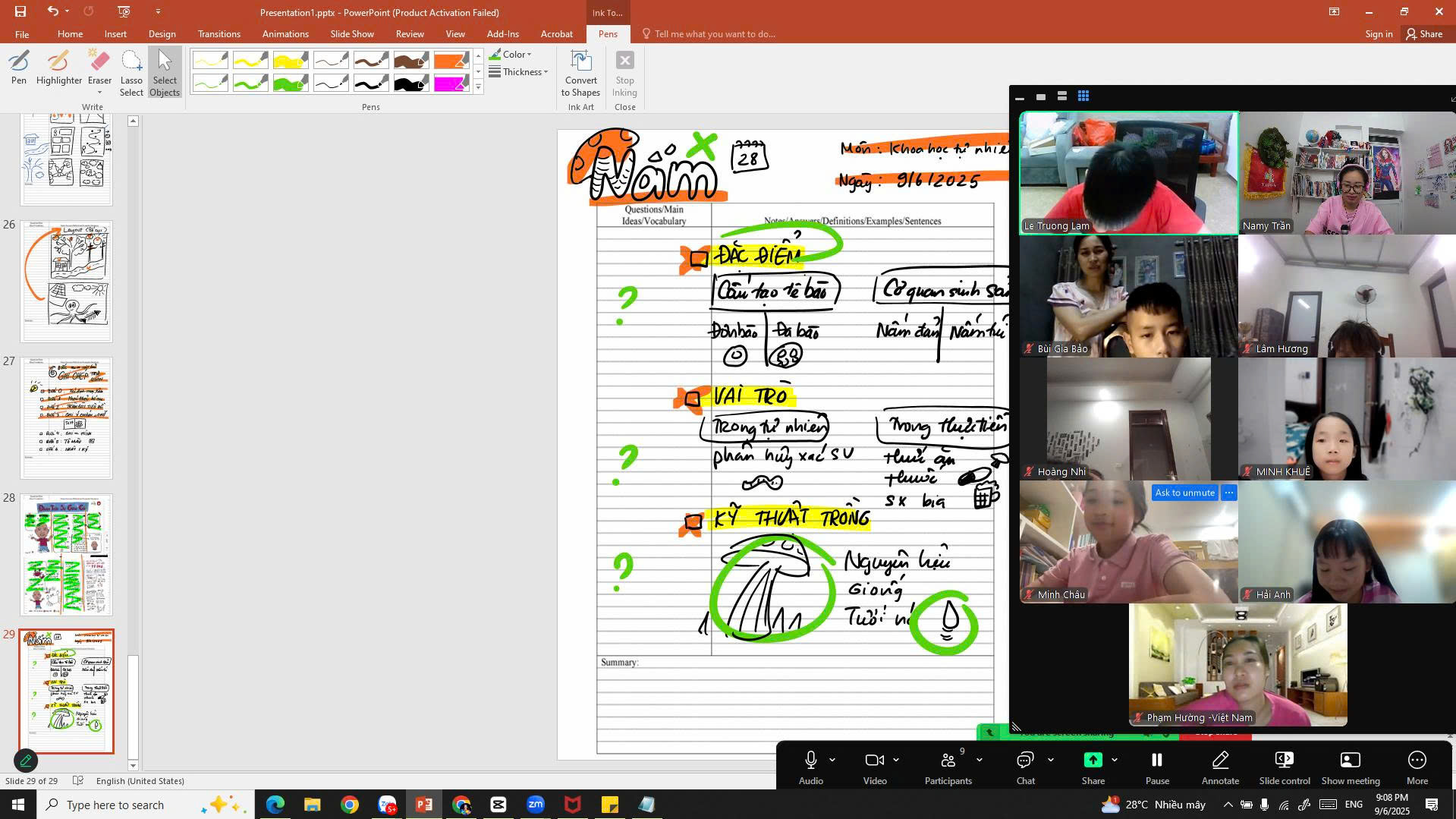1456x819 pixels.
Task: Open Zoom Slide control
Action: (1285, 767)
